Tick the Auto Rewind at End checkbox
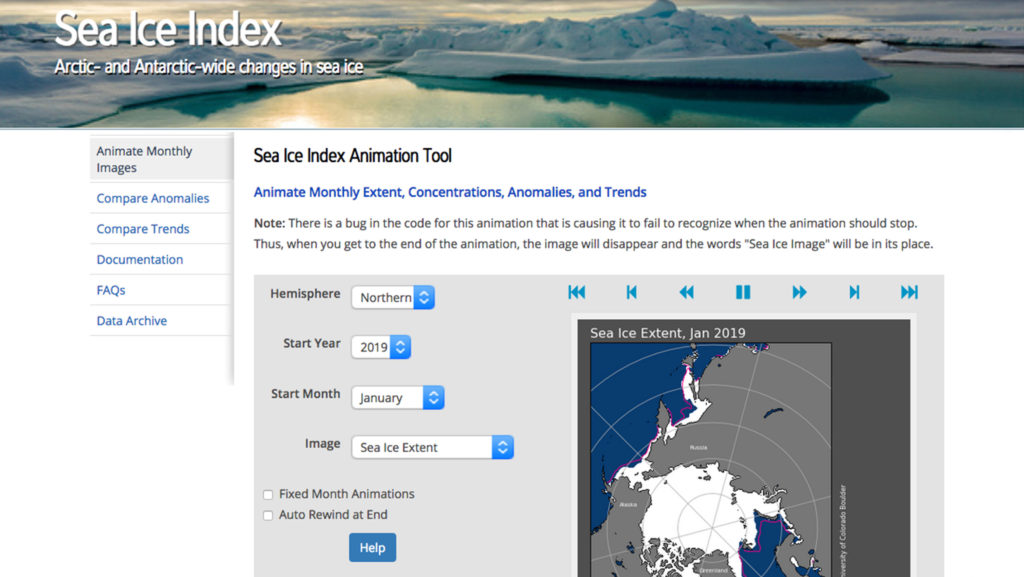Image resolution: width=1024 pixels, height=577 pixels. [x=268, y=516]
